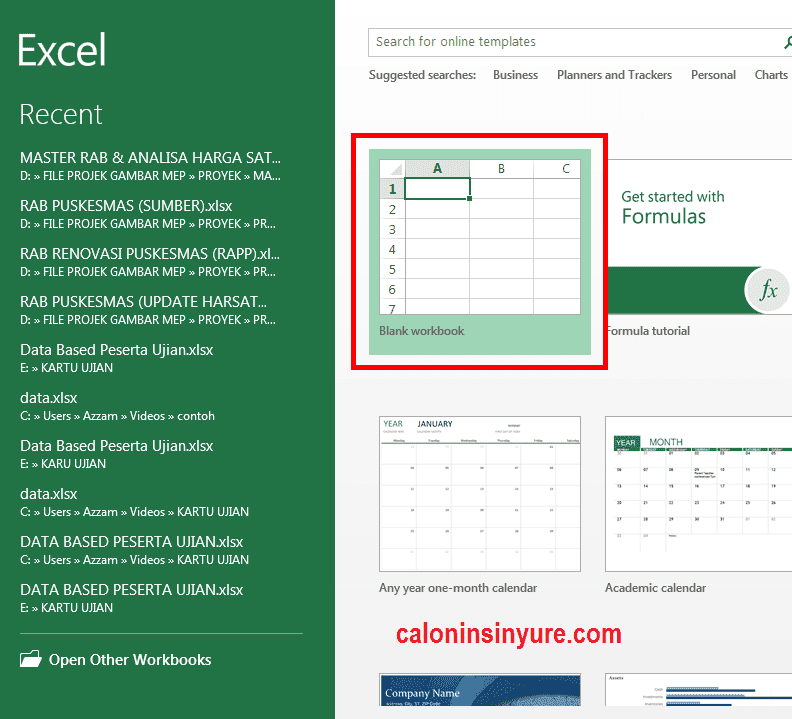The image size is (792, 719).
Task: Click the fx icon on Formula tutorial
Action: 768,291
